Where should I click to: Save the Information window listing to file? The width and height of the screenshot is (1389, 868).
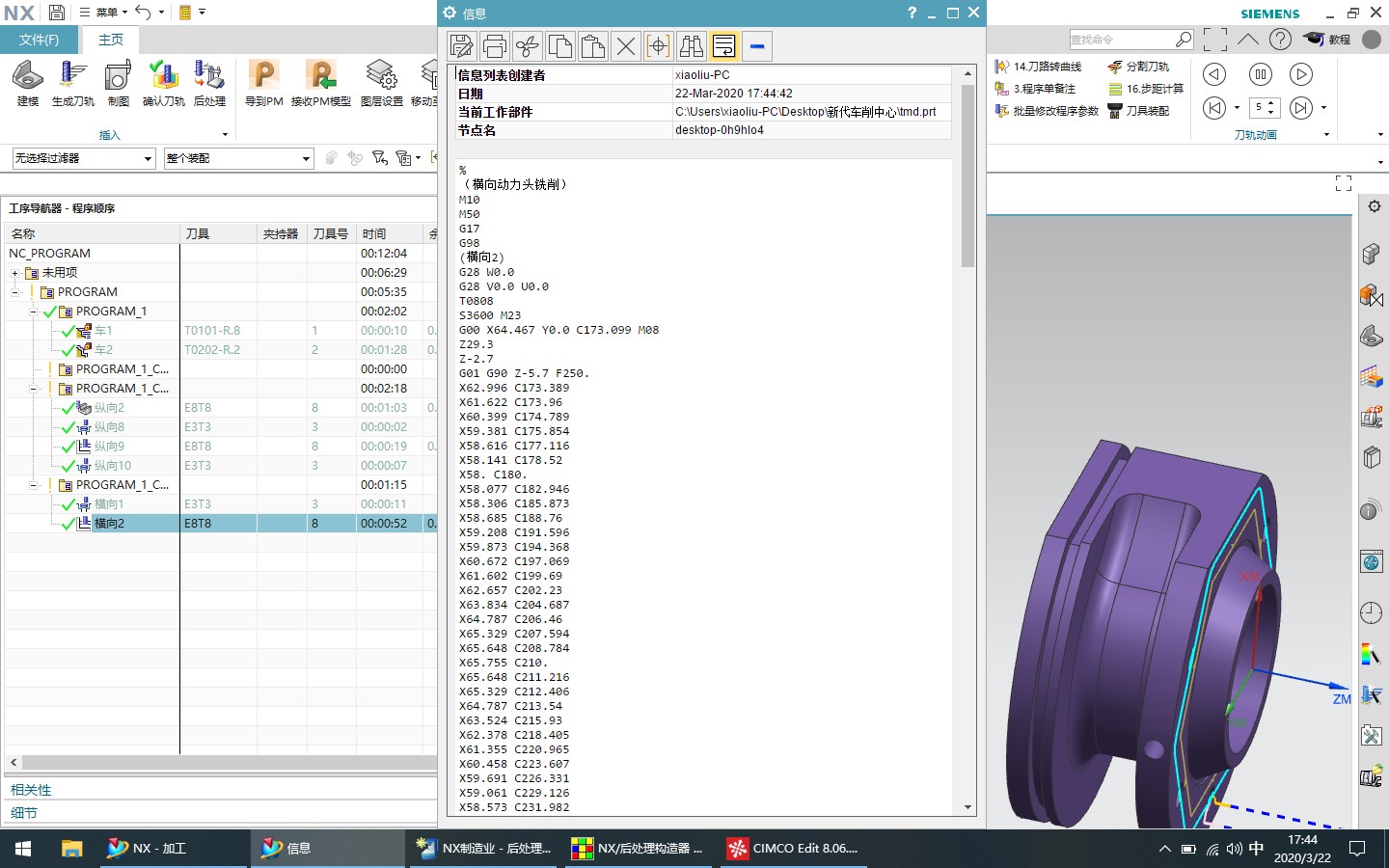pyautogui.click(x=462, y=46)
